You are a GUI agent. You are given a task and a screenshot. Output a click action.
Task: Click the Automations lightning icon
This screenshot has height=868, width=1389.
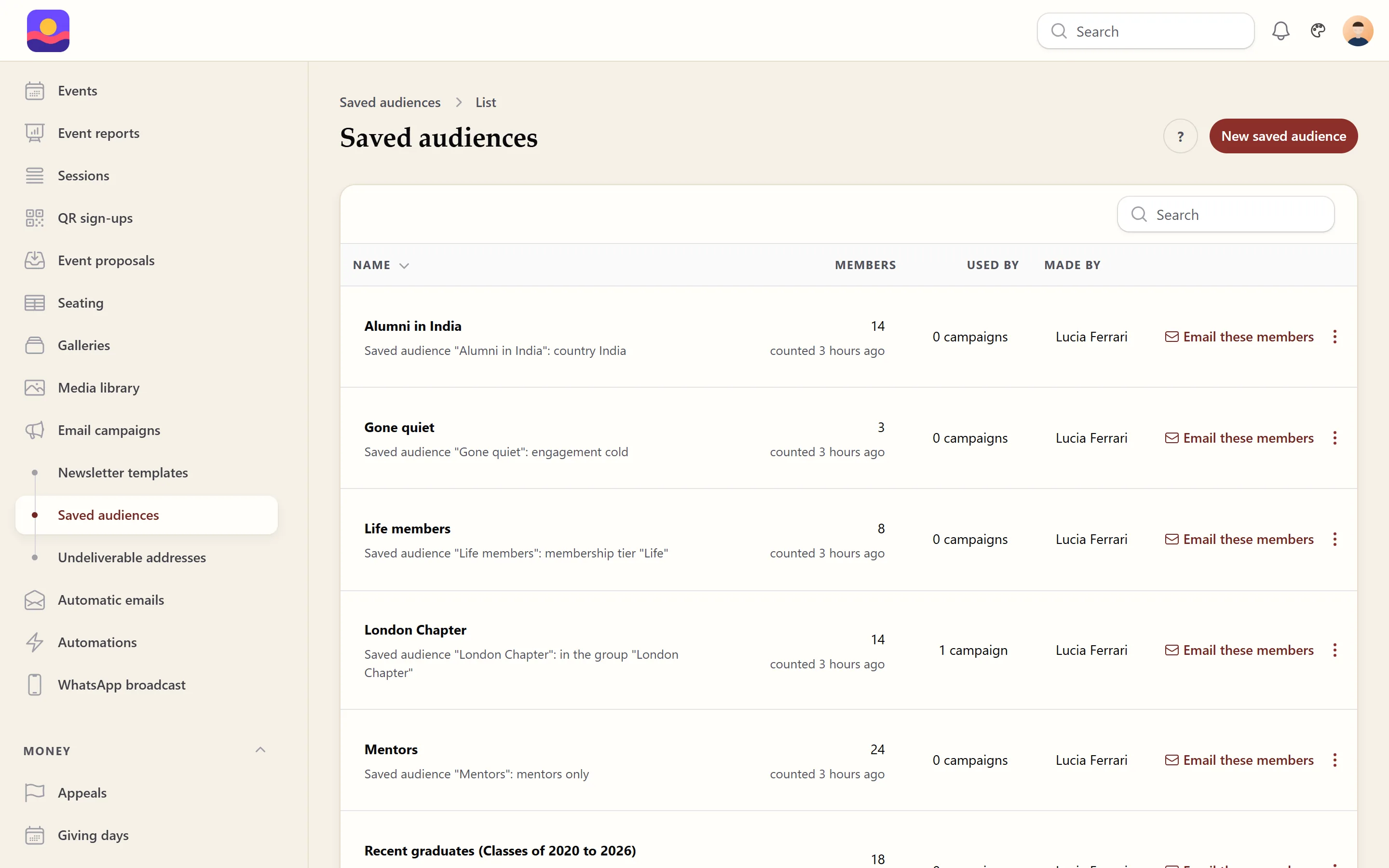[34, 642]
